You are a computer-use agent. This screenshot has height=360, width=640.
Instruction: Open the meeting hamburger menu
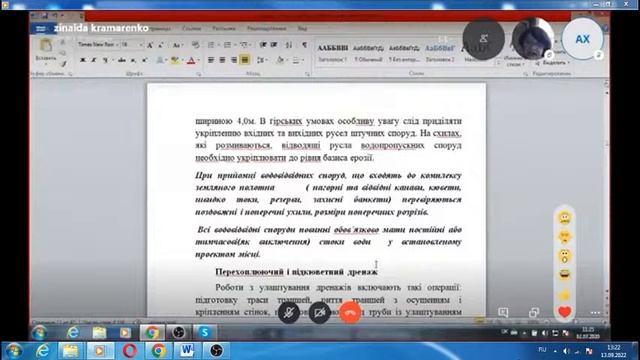click(40, 29)
